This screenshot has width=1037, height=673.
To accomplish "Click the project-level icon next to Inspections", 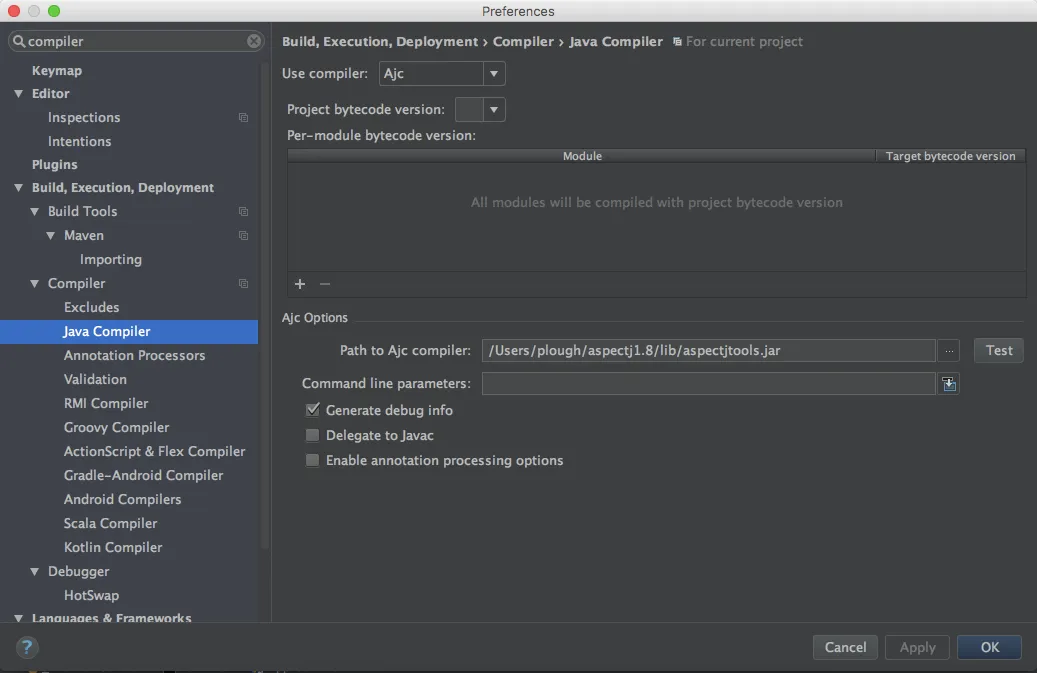I will coord(243,118).
